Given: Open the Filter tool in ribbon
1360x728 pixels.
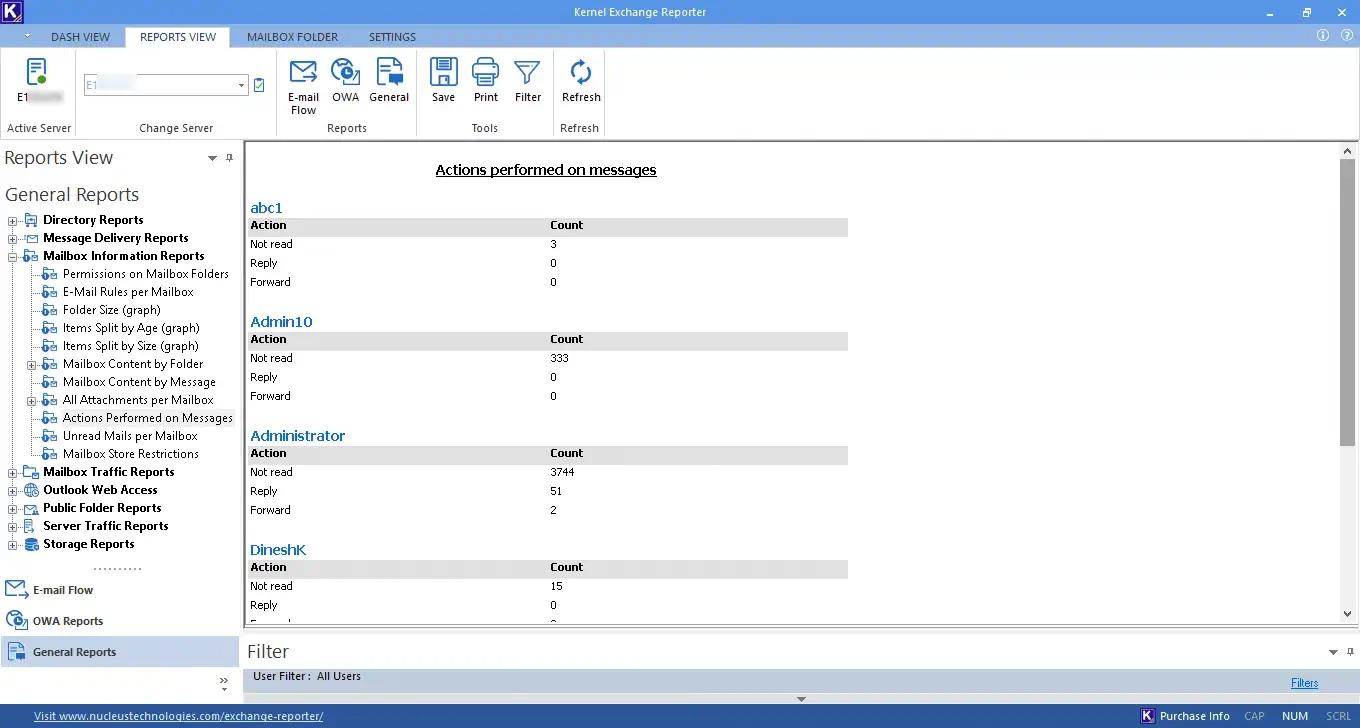Looking at the screenshot, I should coord(528,80).
